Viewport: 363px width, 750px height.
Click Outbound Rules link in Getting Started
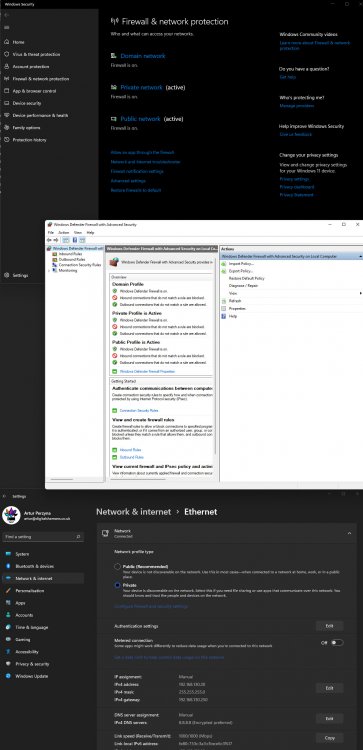(x=132, y=457)
